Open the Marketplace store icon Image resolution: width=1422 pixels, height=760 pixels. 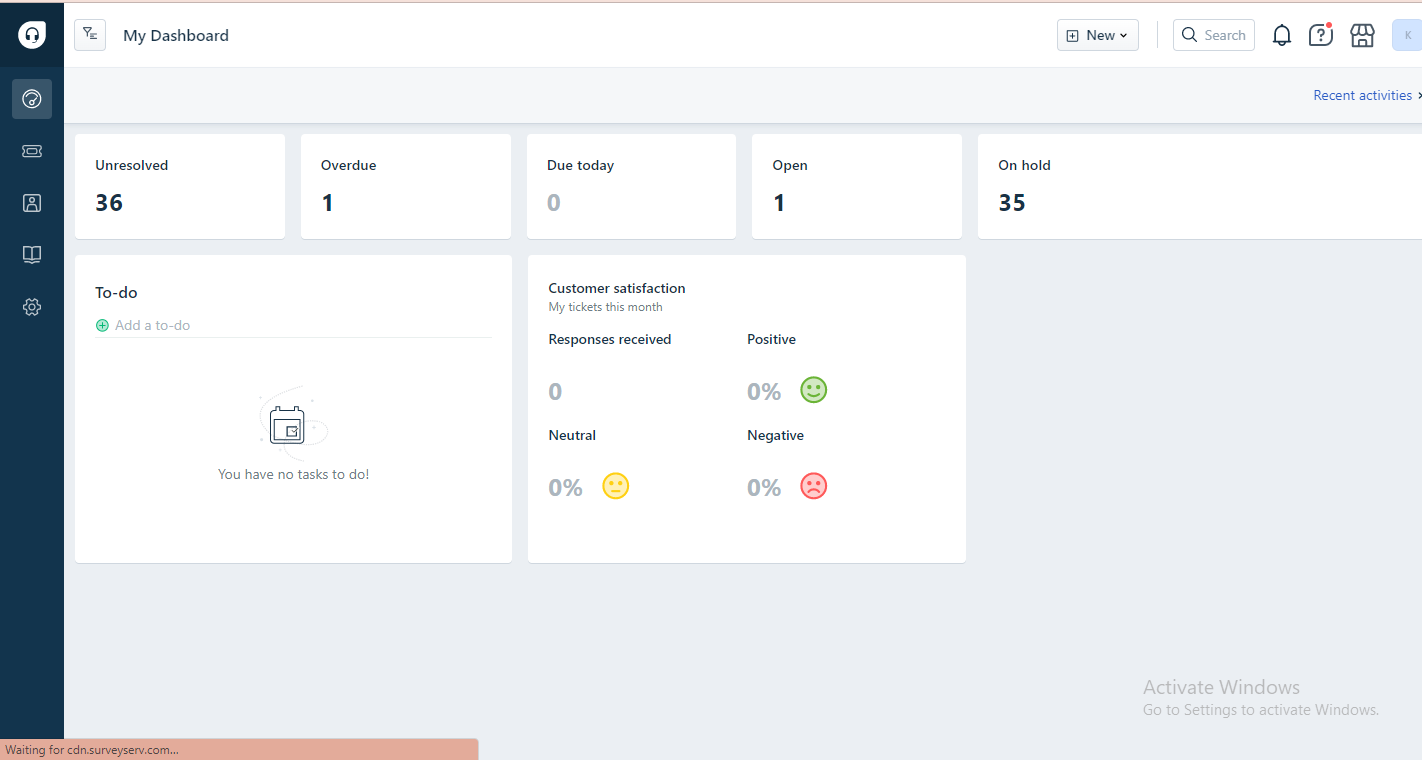1362,35
